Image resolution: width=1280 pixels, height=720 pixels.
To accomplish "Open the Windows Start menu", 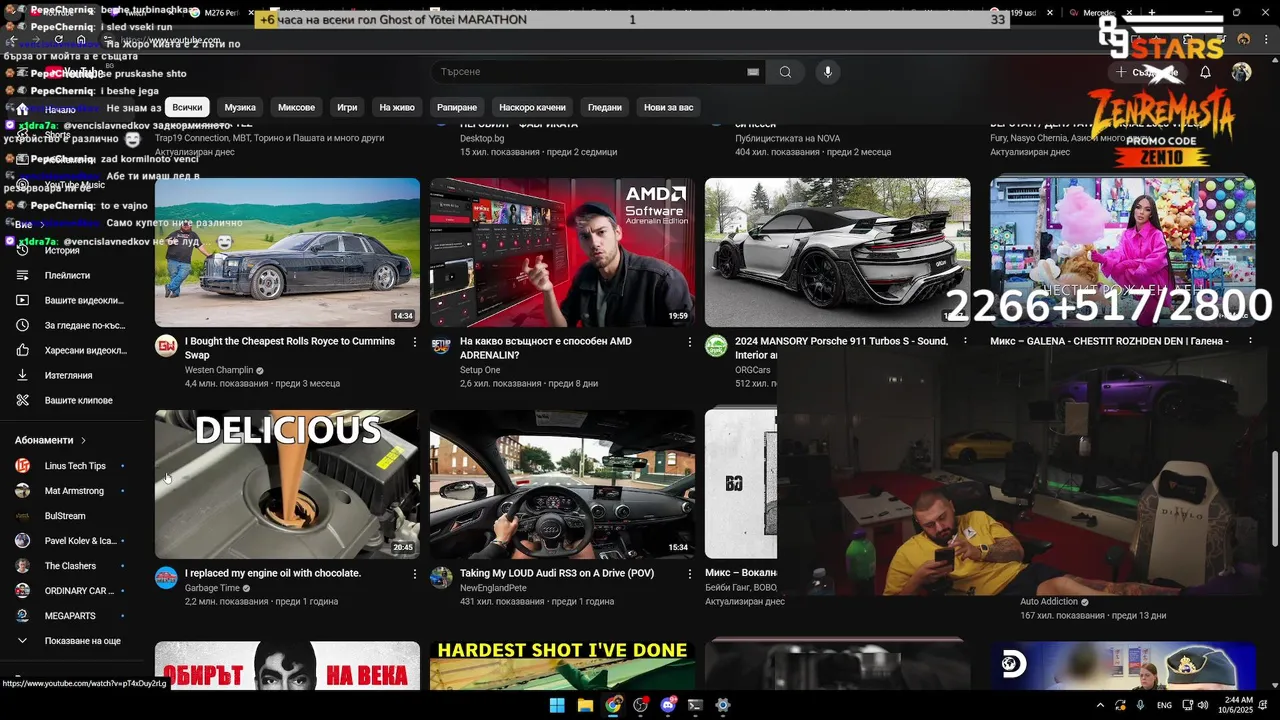I will coord(557,705).
